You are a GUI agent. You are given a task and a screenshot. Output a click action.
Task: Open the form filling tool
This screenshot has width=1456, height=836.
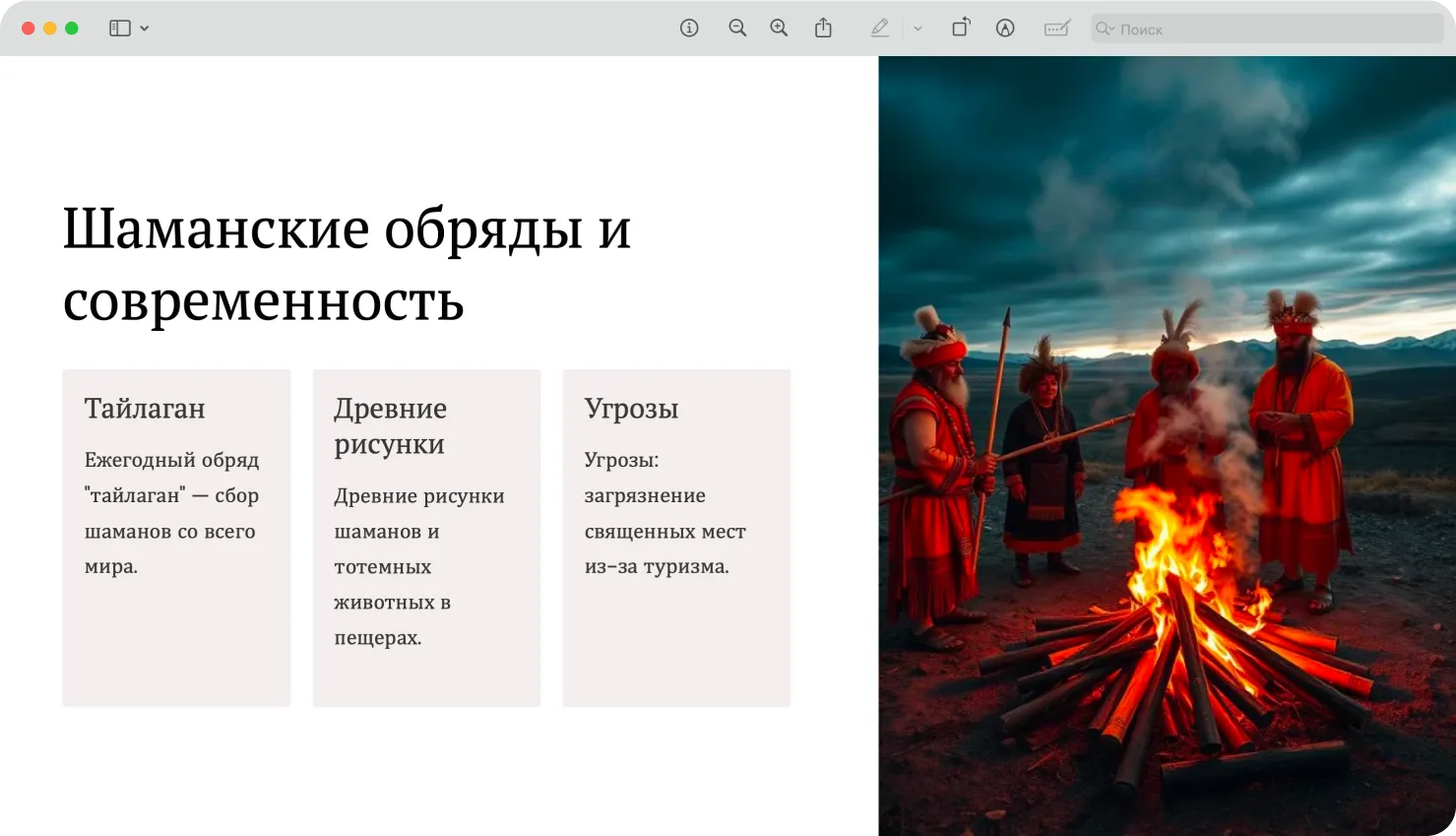tap(1056, 29)
